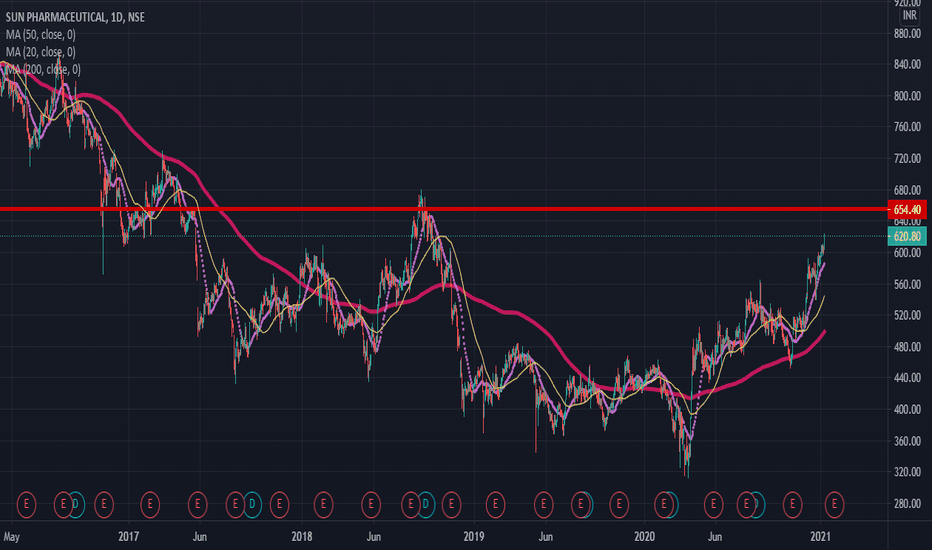Open dividend marker between Jun 2020 and 2021
This screenshot has width=932, height=550.
coord(757,505)
